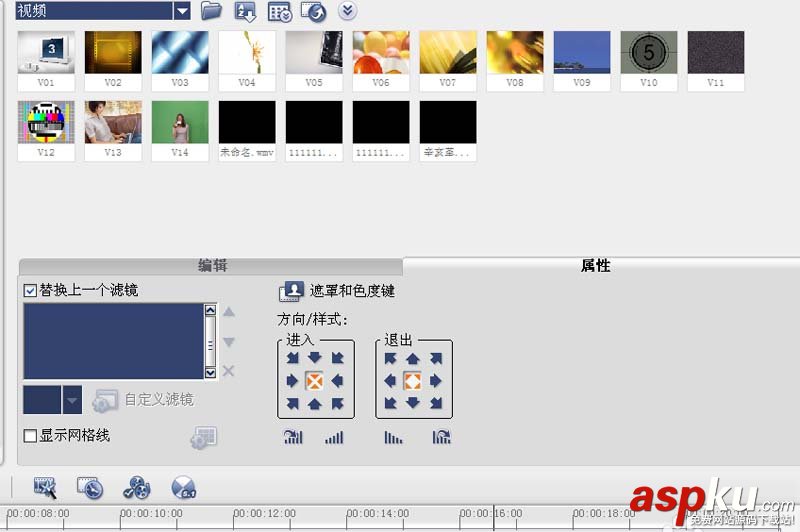The image size is (800, 532).
Task: Select 进入 static center option
Action: (x=315, y=381)
